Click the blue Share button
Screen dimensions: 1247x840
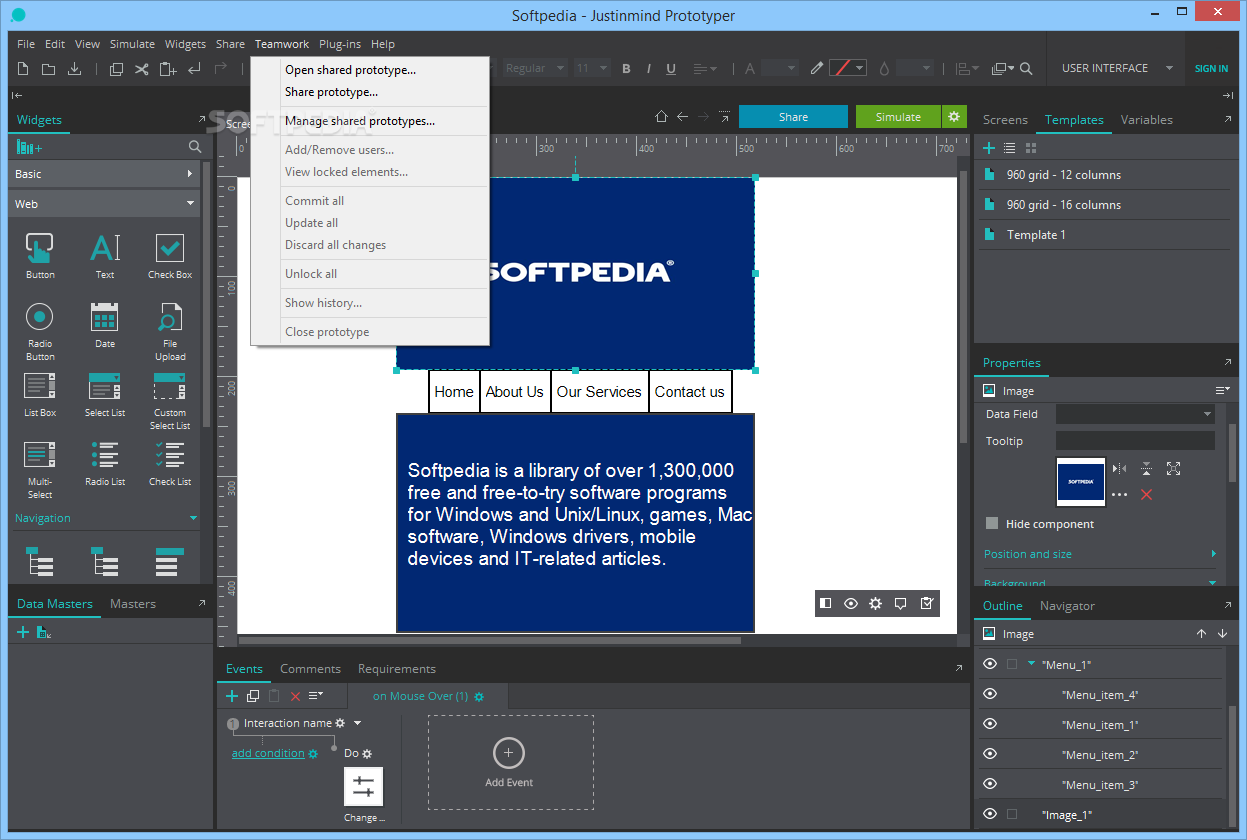point(793,117)
